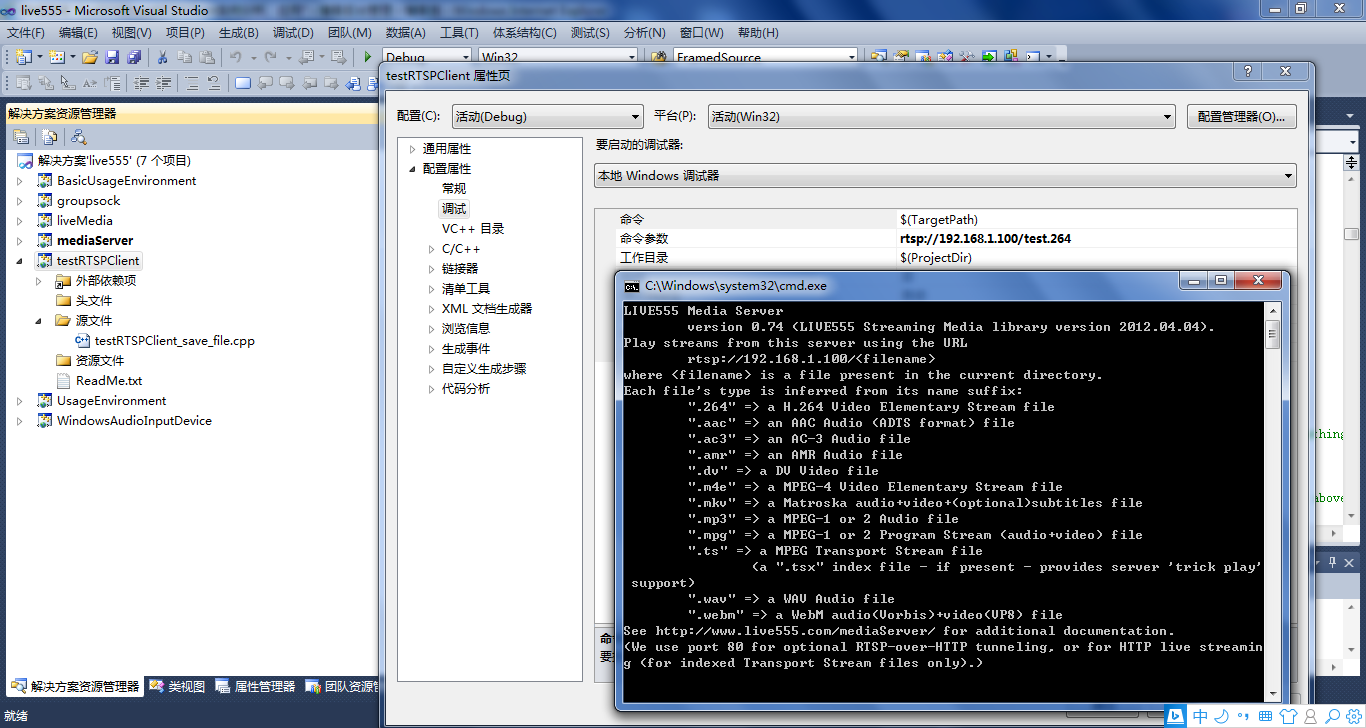Click the Redo arrow icon
Screen dimensions: 1366x728
[270, 57]
